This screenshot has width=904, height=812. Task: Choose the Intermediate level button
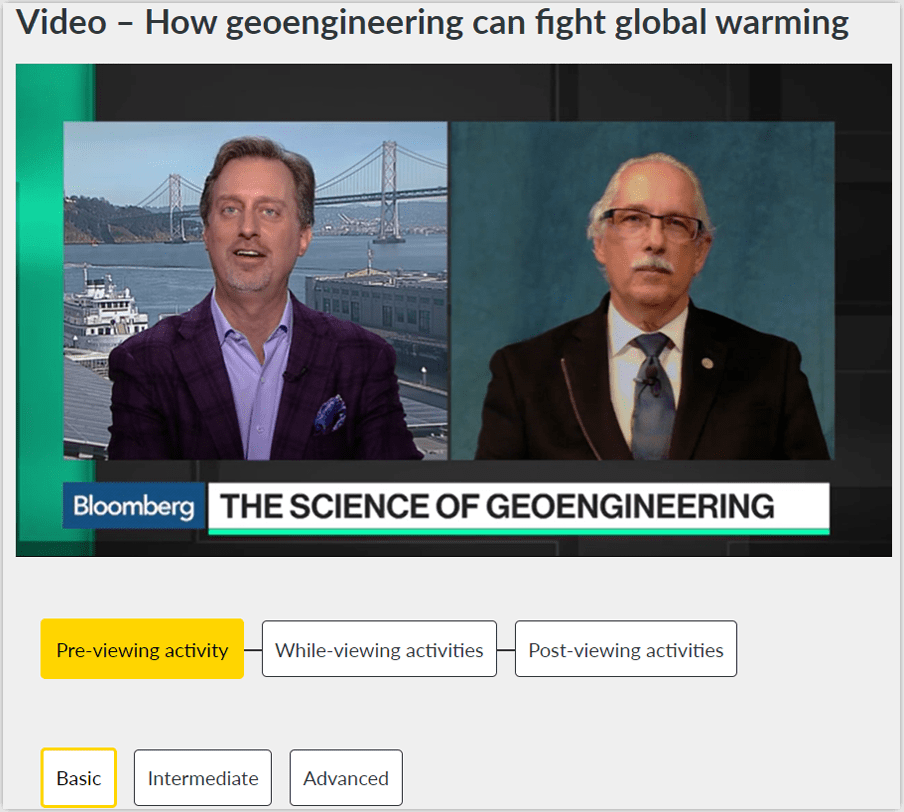click(203, 778)
